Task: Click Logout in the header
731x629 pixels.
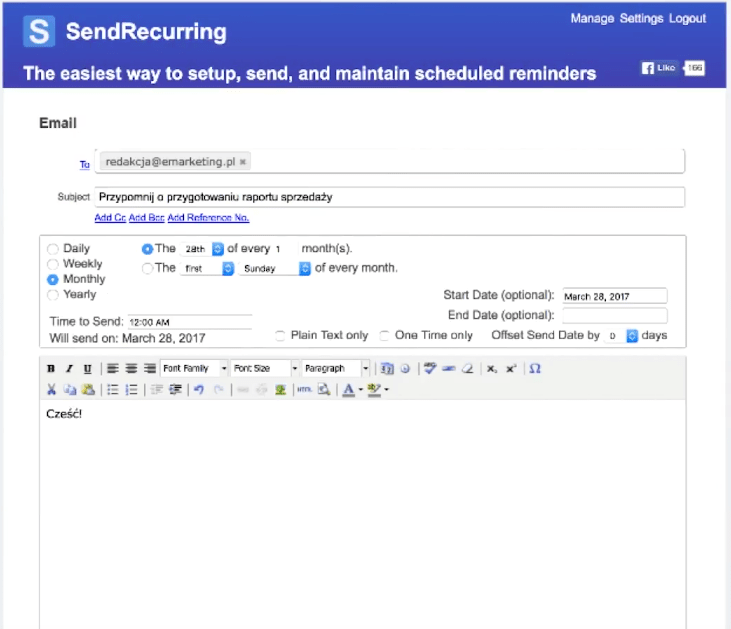Action: pos(687,18)
